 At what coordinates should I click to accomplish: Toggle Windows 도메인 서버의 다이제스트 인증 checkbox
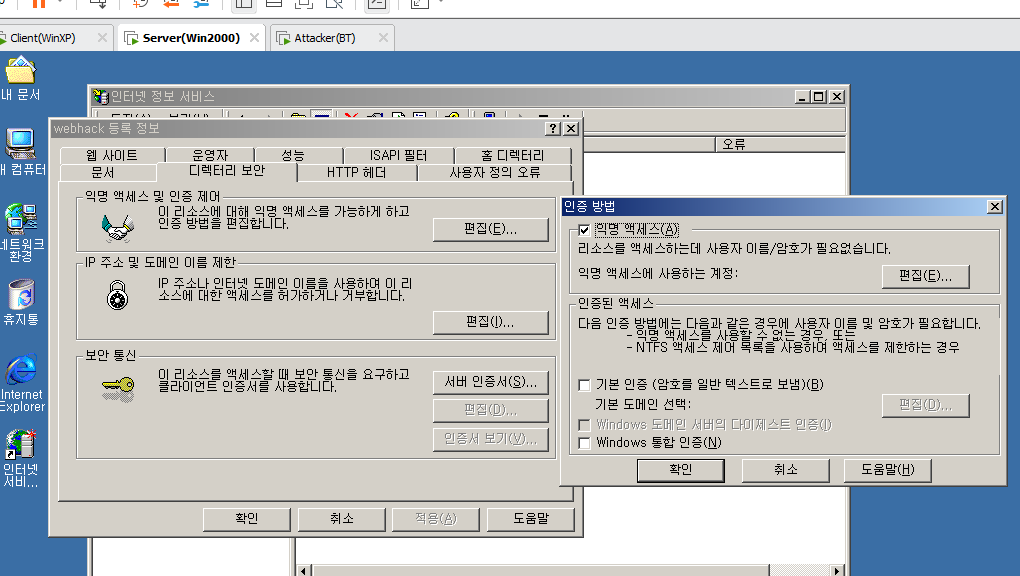pos(584,425)
